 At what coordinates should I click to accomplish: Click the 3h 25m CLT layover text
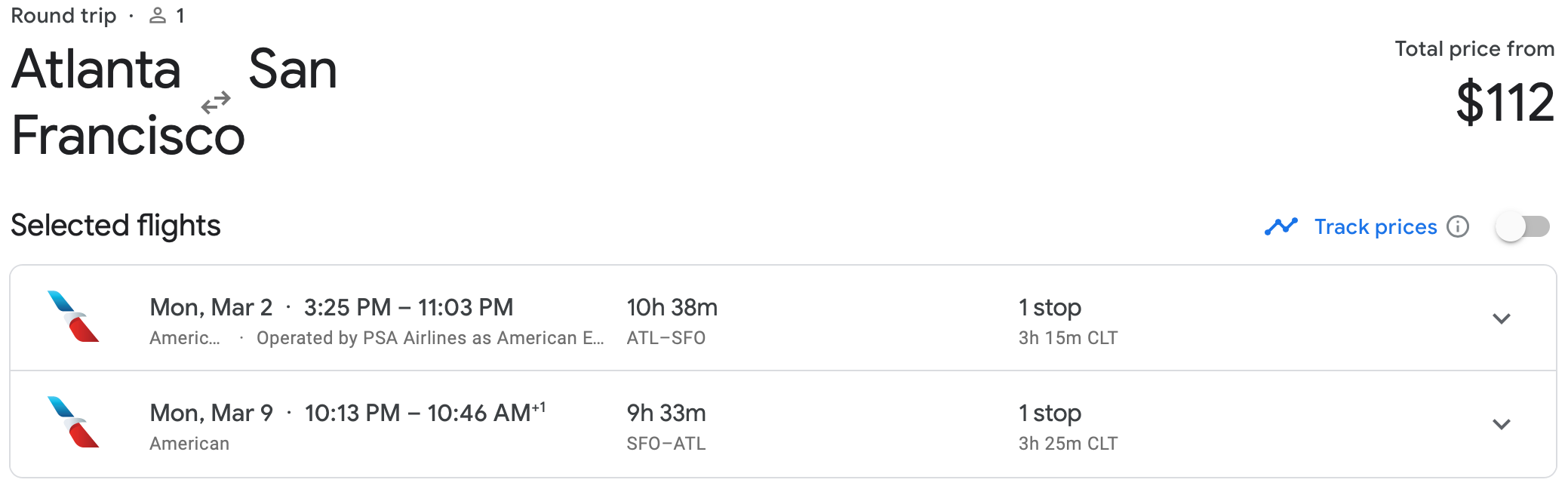pos(1068,444)
